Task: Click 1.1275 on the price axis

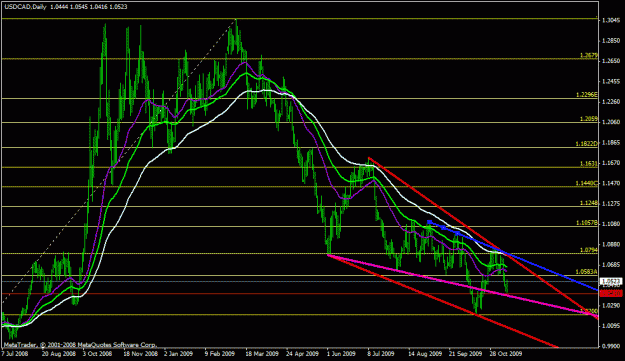Action: [x=611, y=203]
